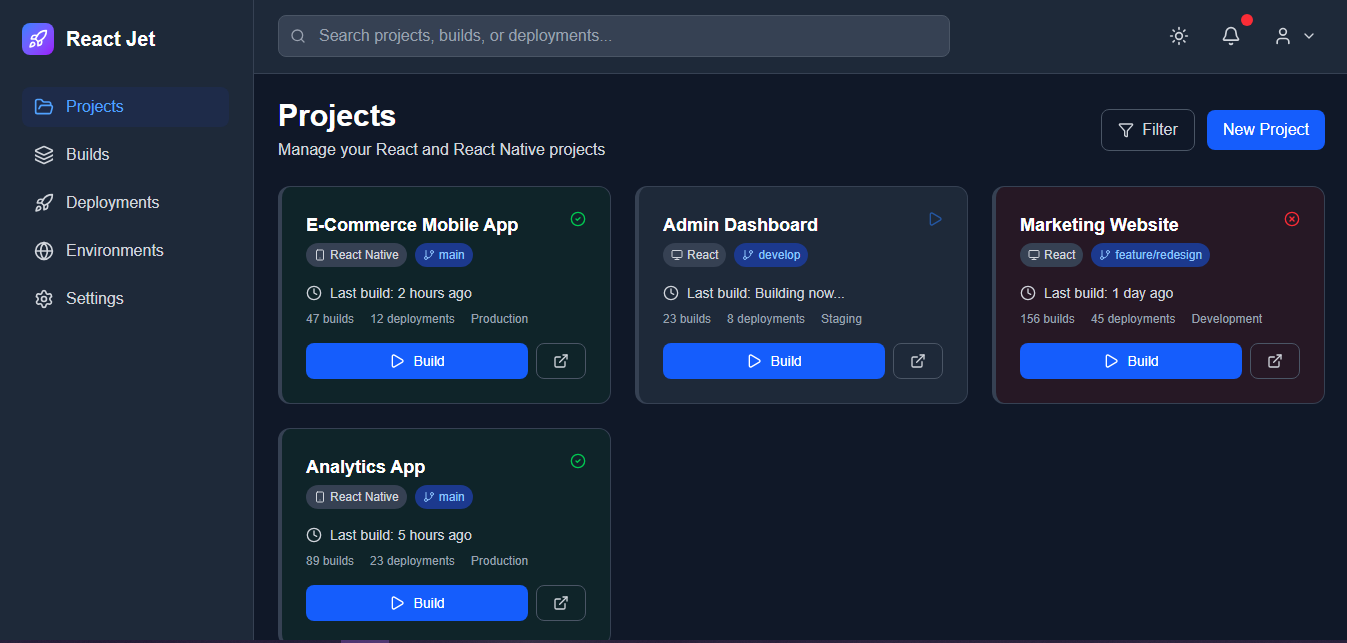Click '156 builds' on Marketing Website
The image size is (1347, 643).
pos(1047,319)
